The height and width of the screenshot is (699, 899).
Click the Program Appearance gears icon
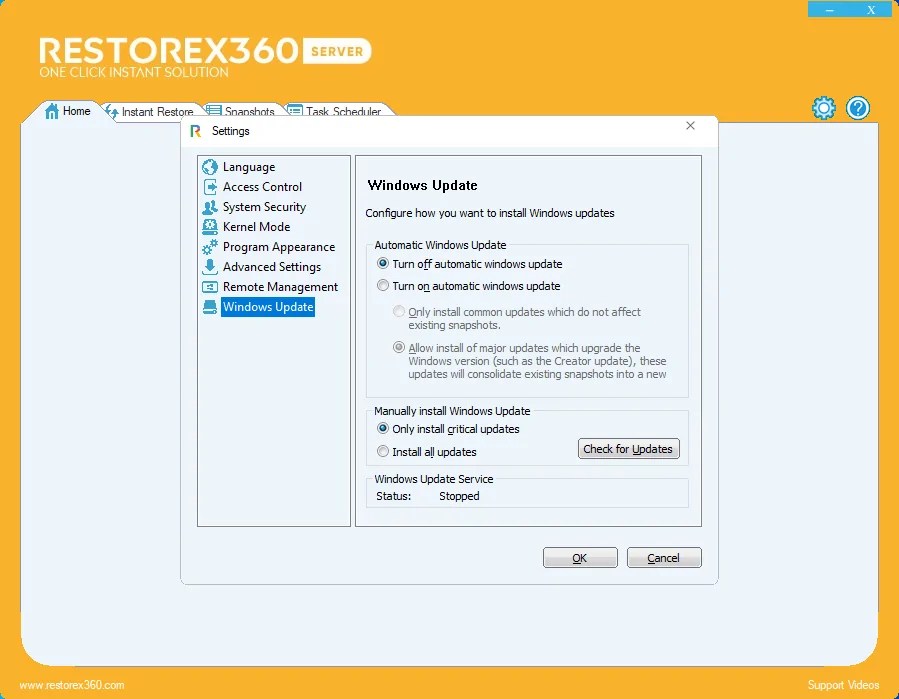[210, 247]
